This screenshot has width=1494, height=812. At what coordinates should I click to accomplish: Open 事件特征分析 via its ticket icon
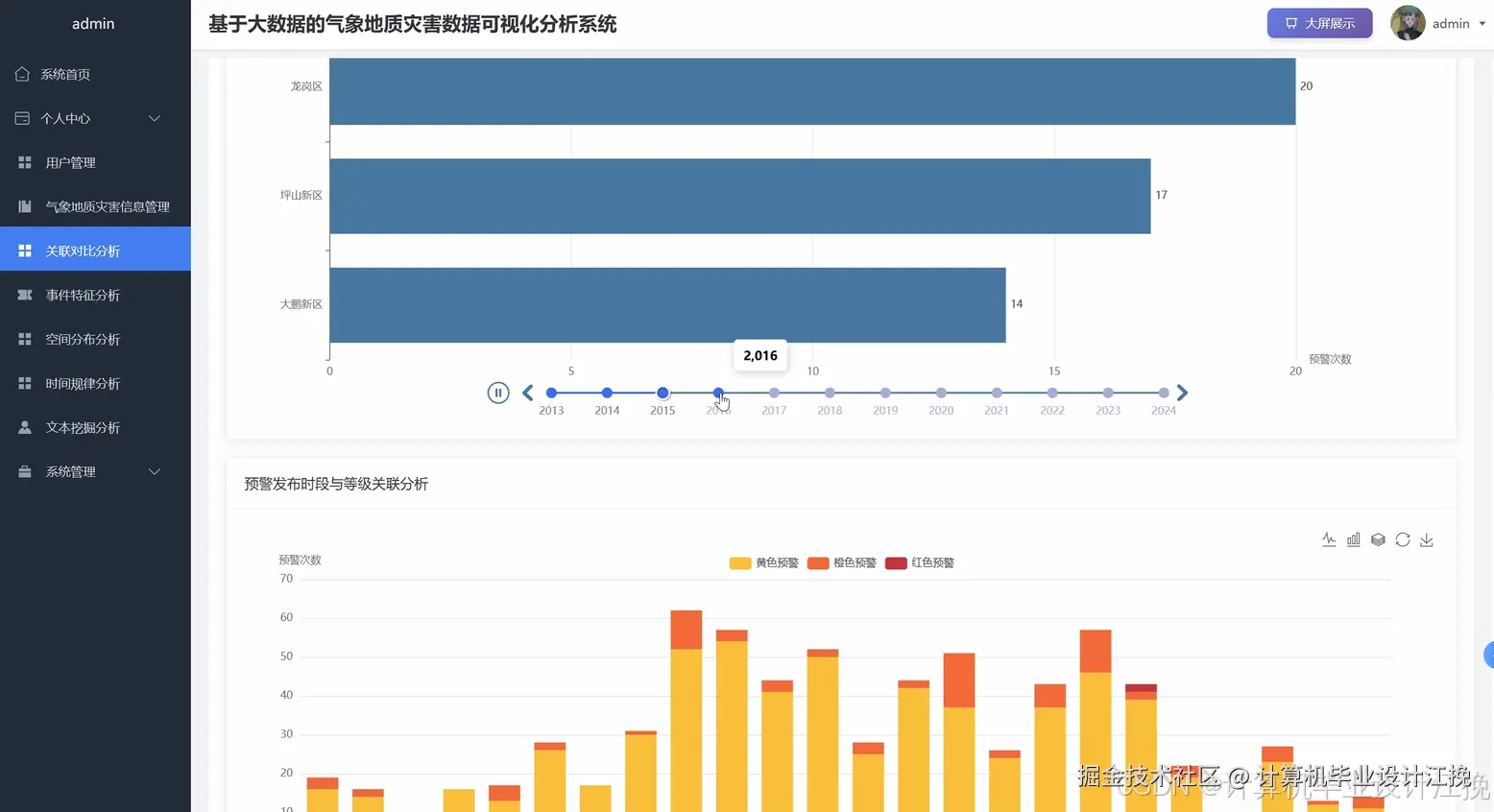(25, 295)
